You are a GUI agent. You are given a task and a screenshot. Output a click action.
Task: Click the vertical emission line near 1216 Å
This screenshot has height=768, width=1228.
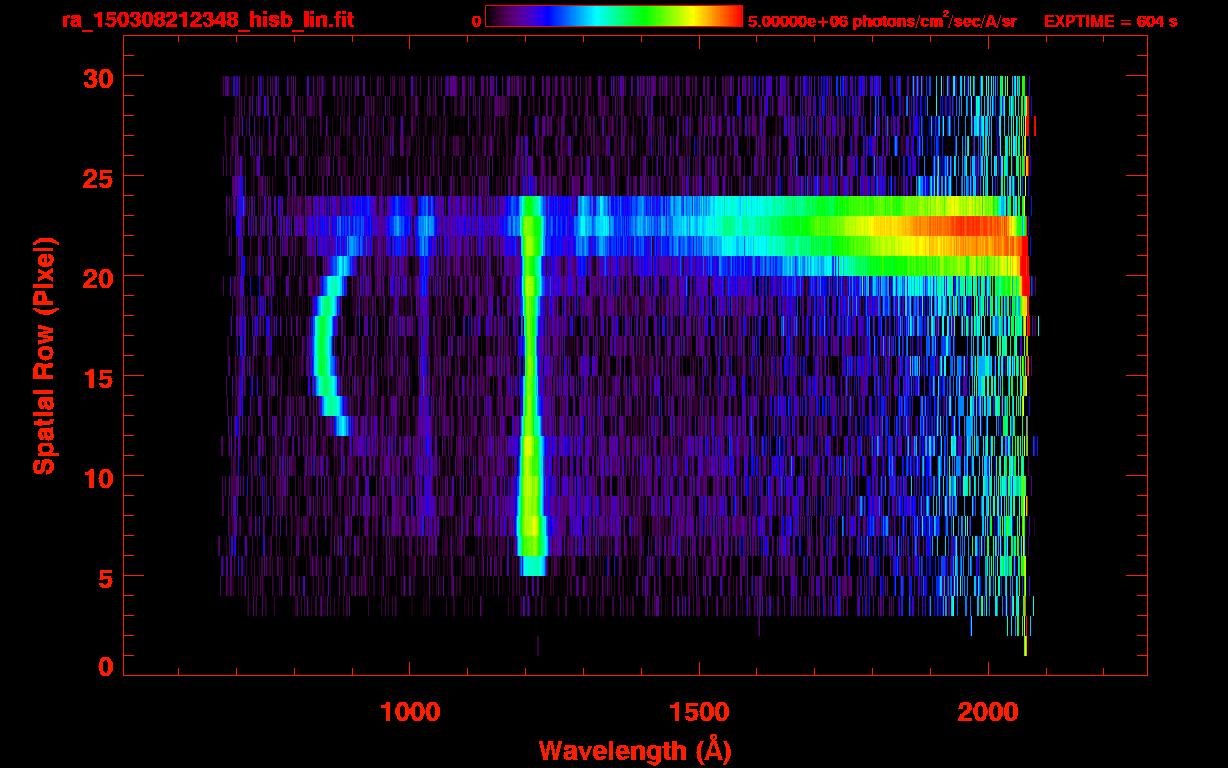(530, 386)
